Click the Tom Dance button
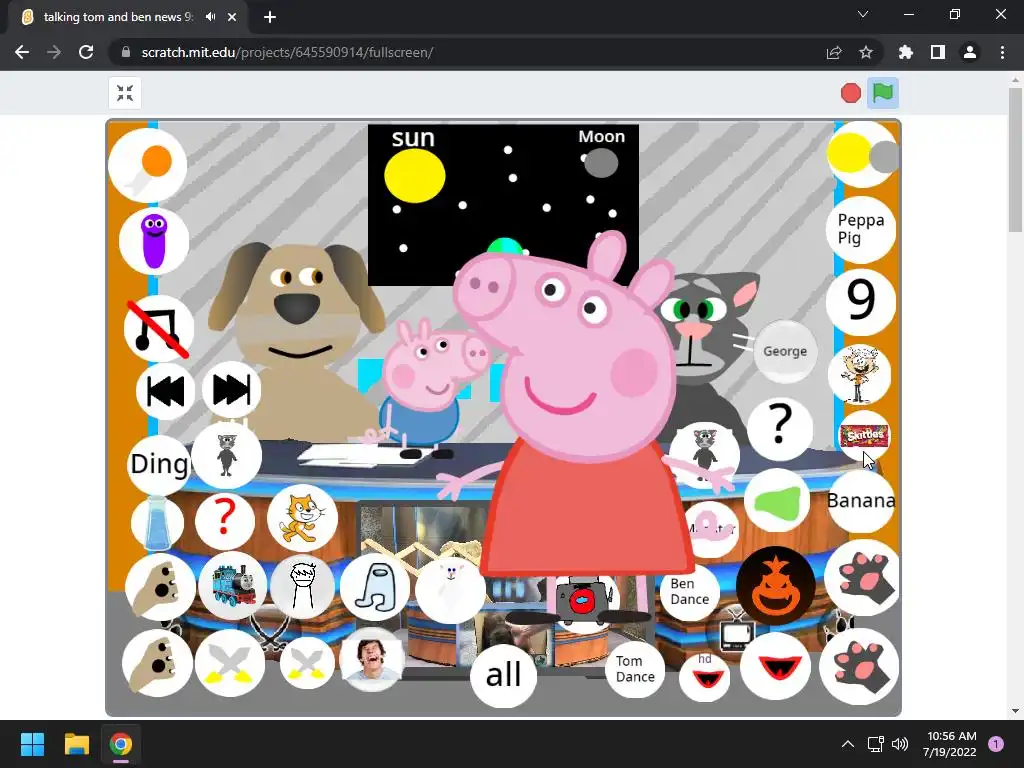The width and height of the screenshot is (1024, 768). tap(635, 669)
